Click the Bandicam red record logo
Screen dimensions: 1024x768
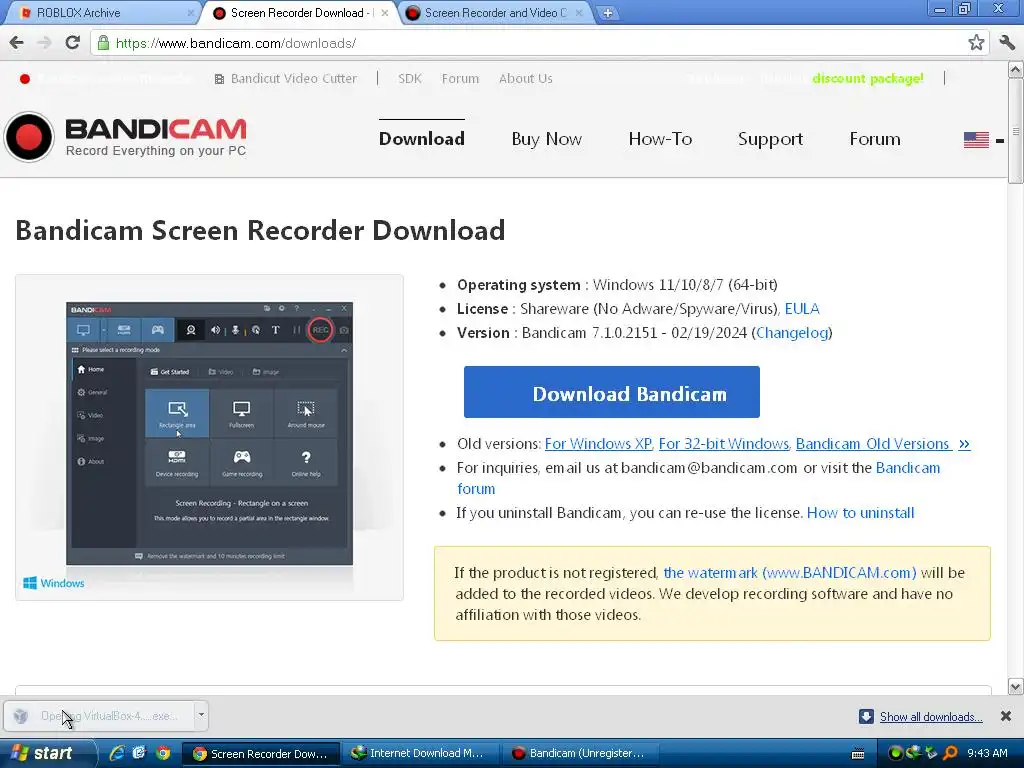(29, 137)
